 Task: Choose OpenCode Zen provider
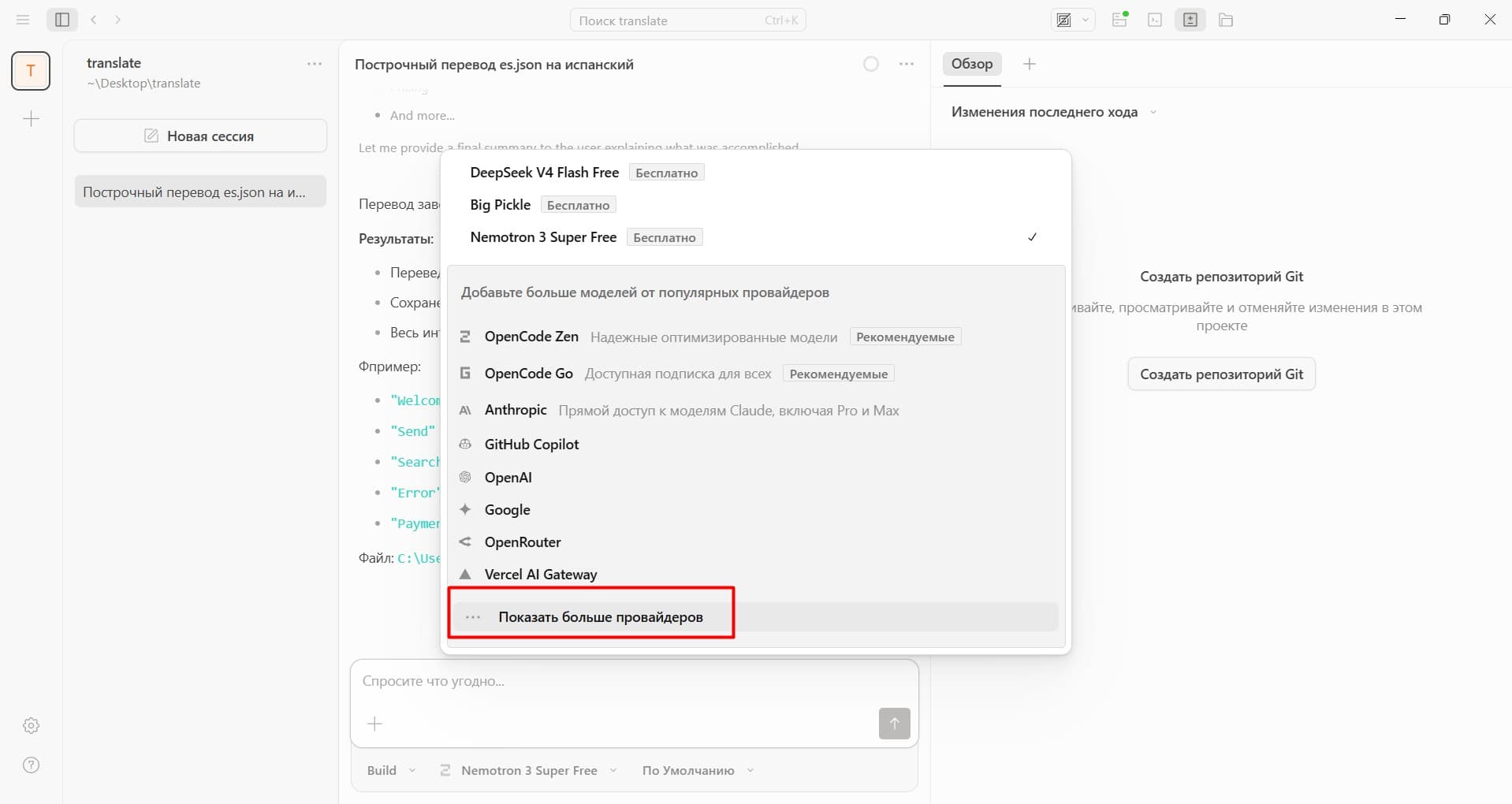[x=755, y=337]
